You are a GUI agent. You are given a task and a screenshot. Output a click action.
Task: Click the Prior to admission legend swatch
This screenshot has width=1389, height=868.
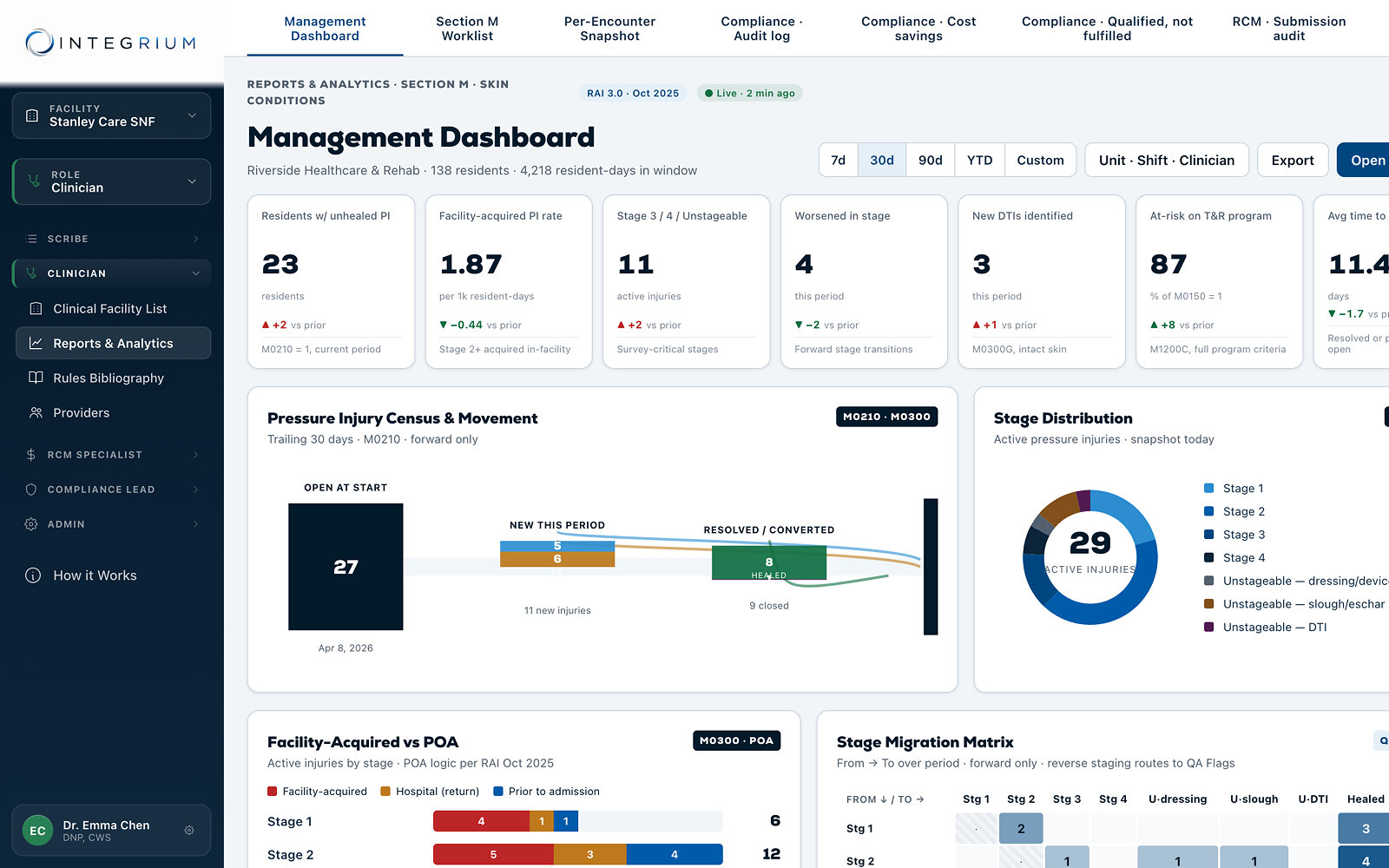498,791
